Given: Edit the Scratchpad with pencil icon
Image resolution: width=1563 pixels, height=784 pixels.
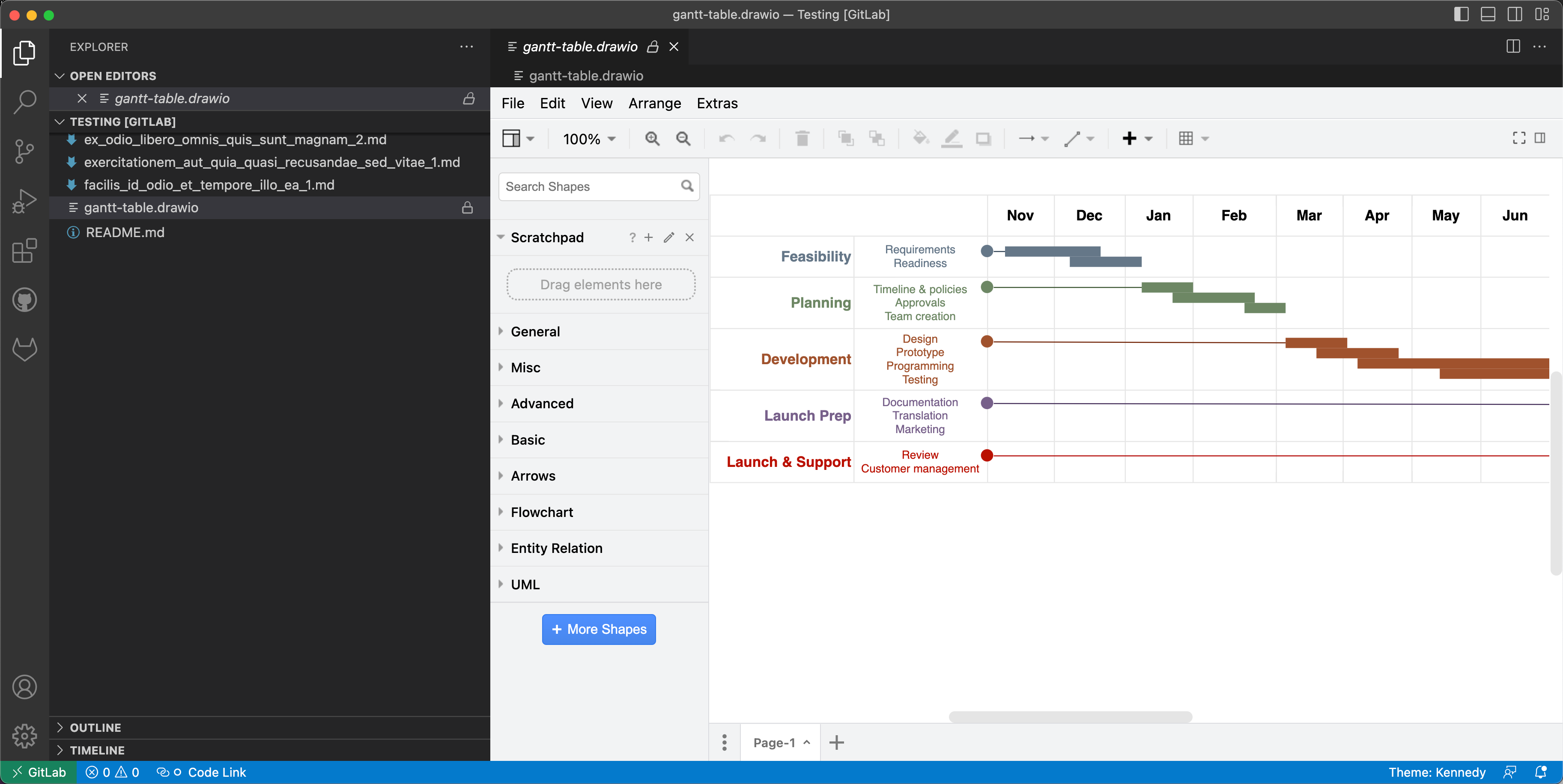Looking at the screenshot, I should (668, 237).
